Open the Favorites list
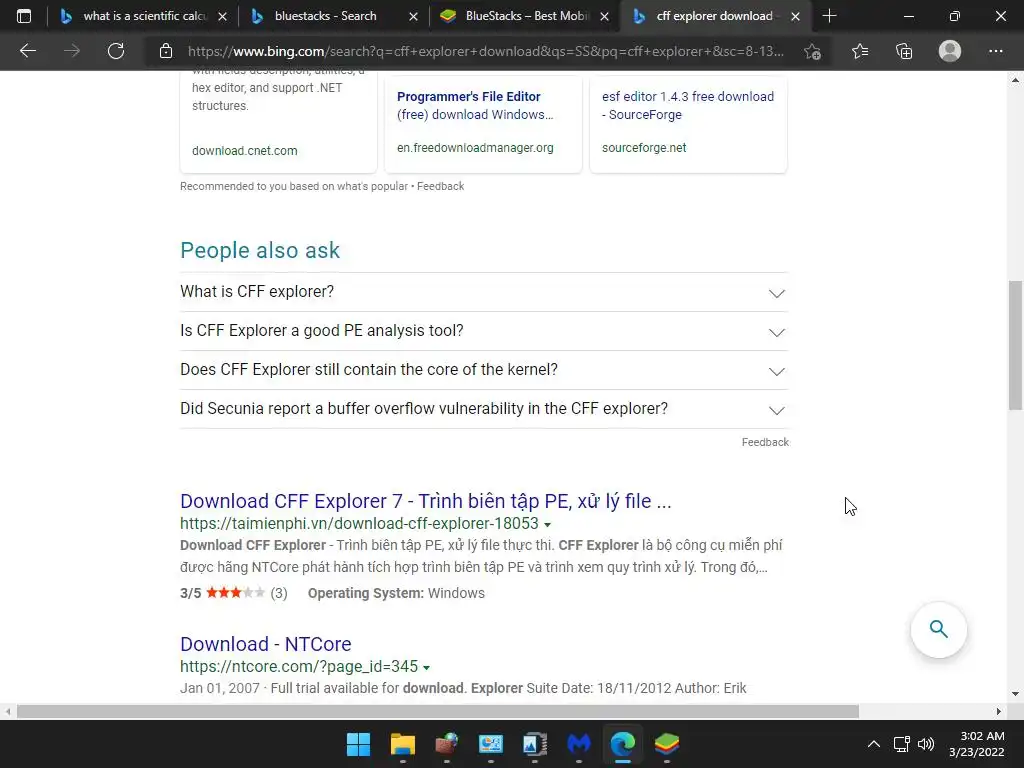The image size is (1024, 768). (860, 51)
